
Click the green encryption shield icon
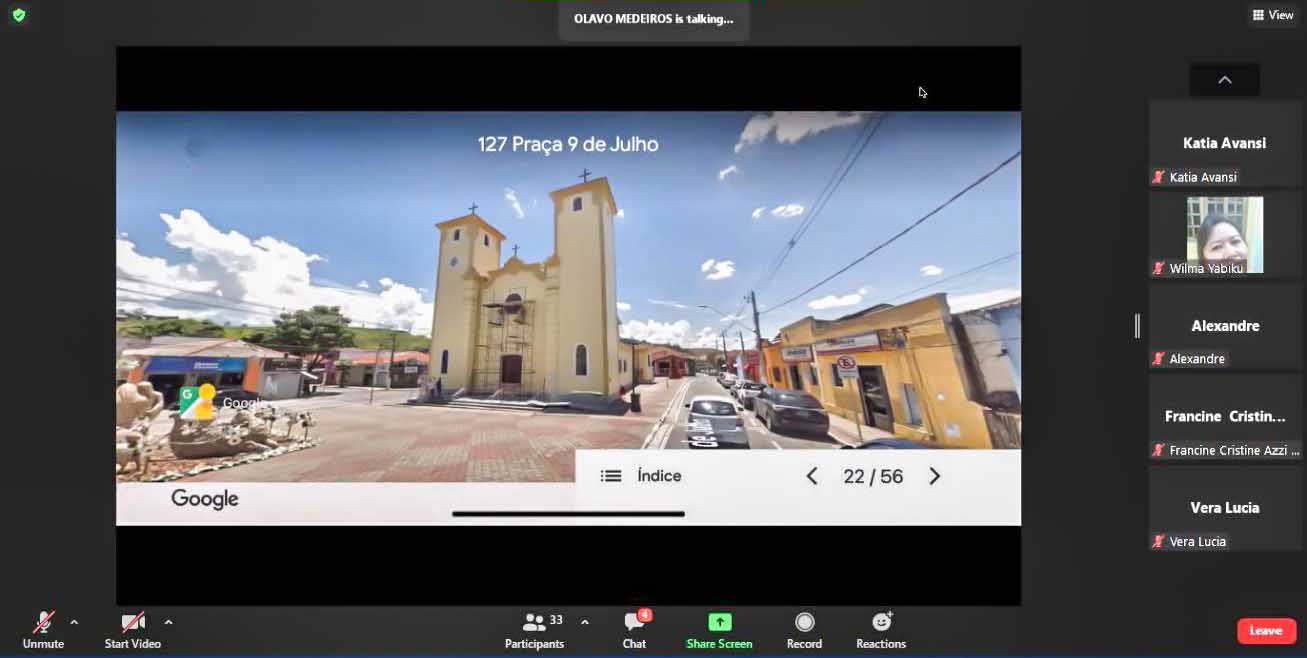click(x=18, y=15)
